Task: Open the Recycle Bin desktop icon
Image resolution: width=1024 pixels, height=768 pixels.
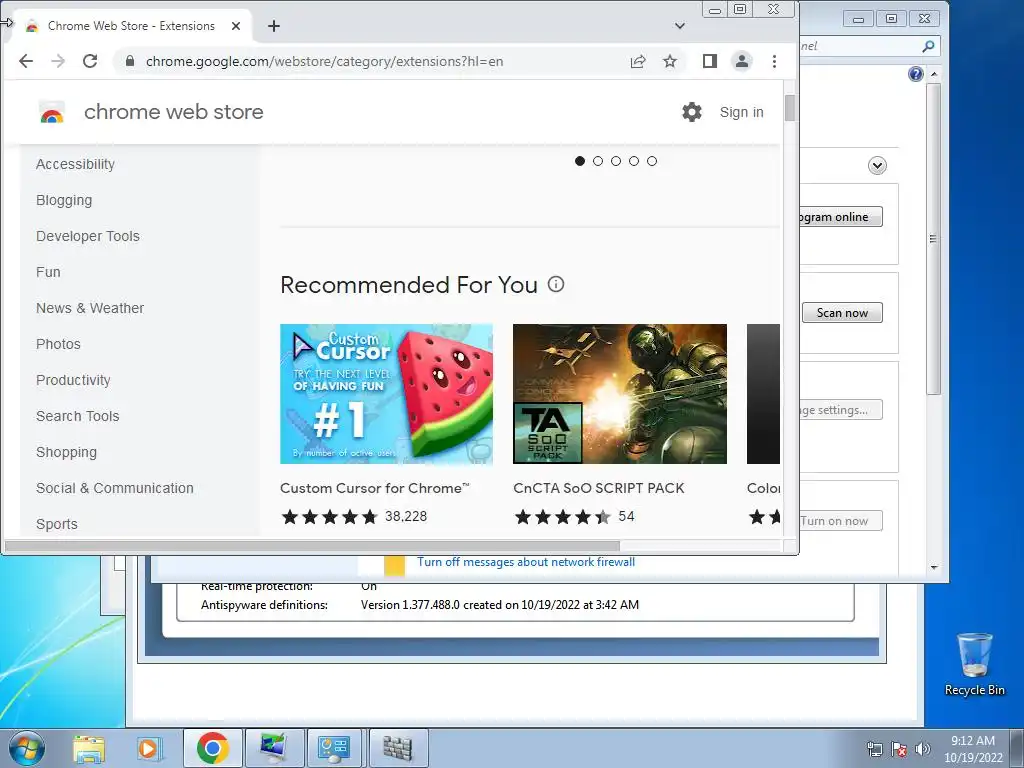Action: [x=975, y=664]
